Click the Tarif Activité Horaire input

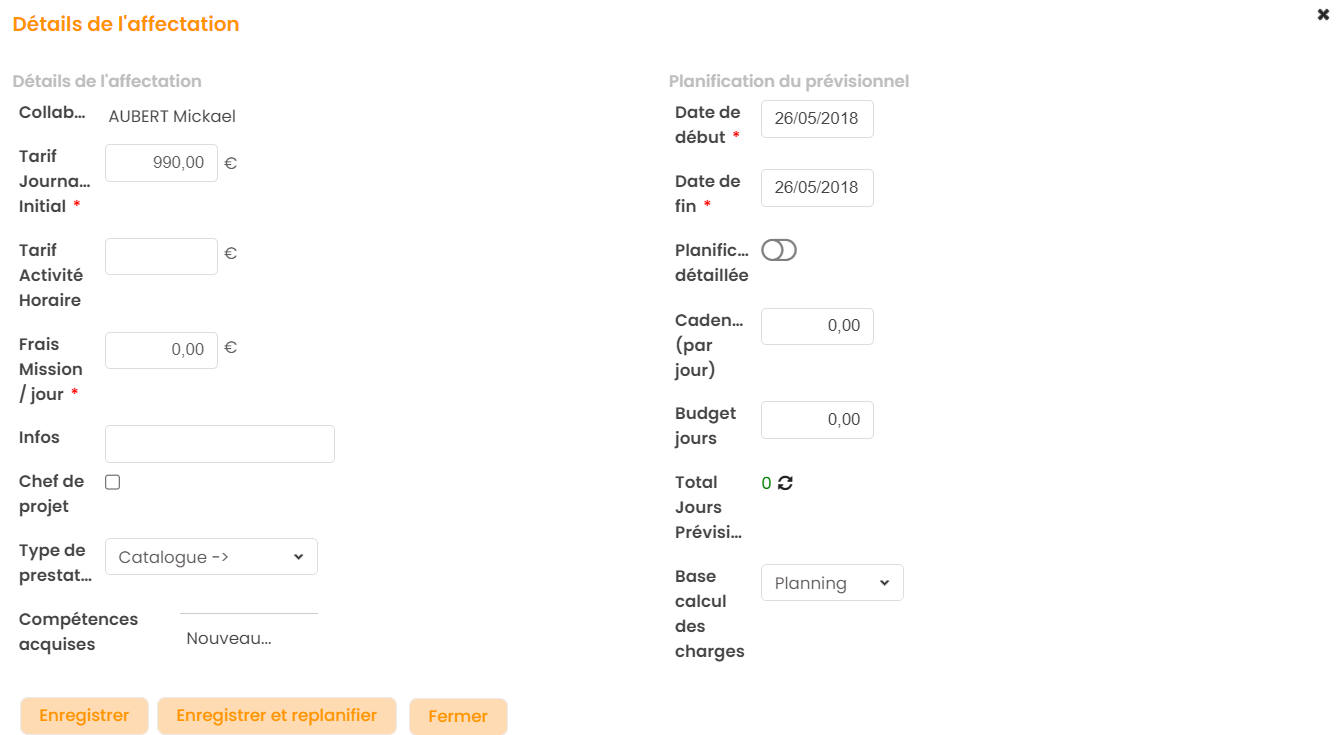click(161, 256)
